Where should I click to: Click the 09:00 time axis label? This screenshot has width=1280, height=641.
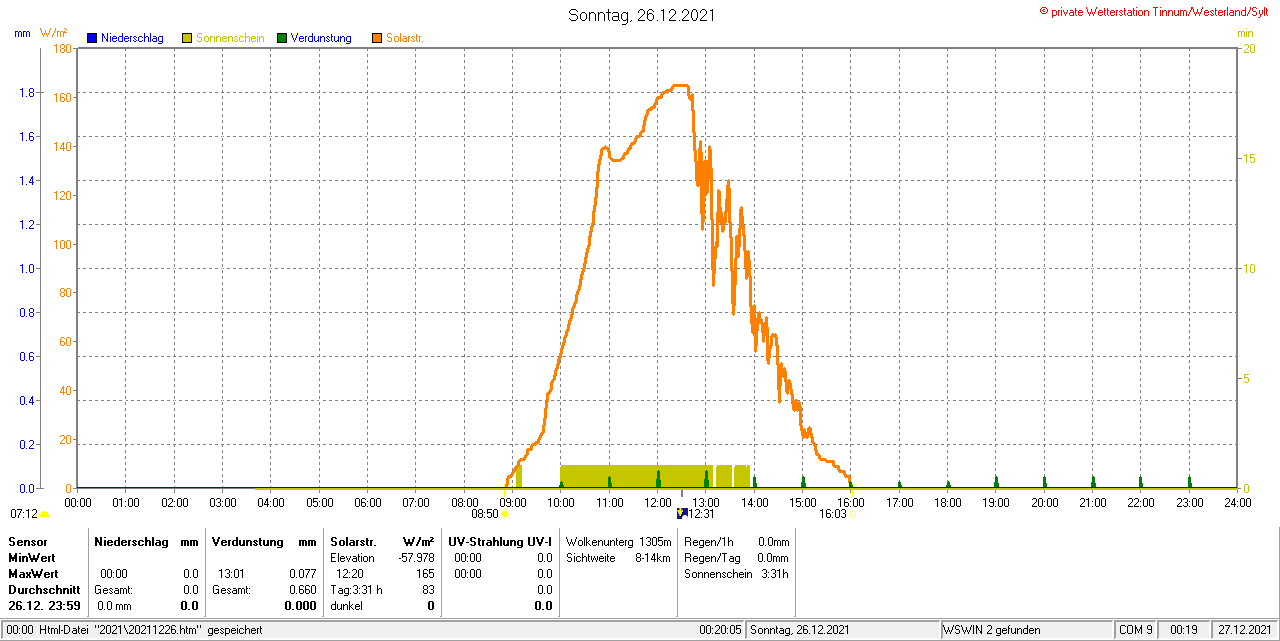[x=513, y=503]
